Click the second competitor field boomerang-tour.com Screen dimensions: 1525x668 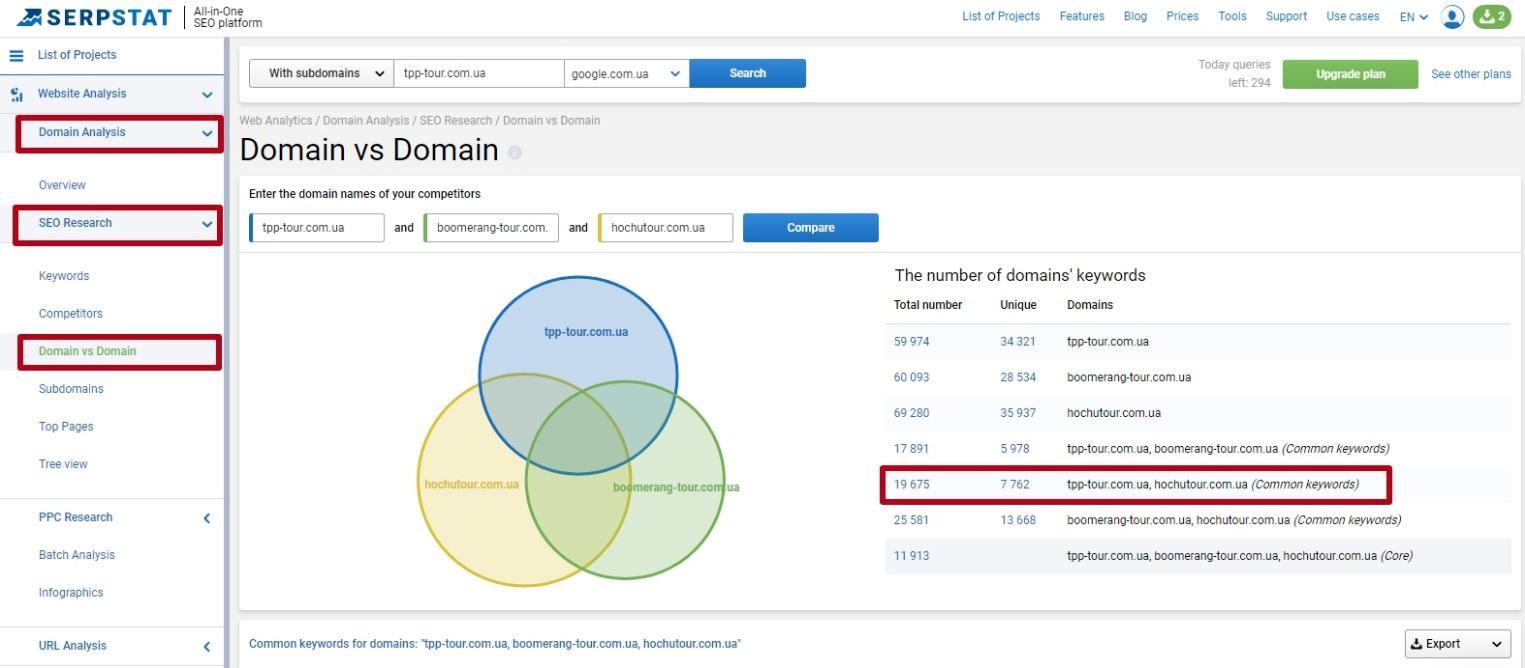[x=491, y=228]
